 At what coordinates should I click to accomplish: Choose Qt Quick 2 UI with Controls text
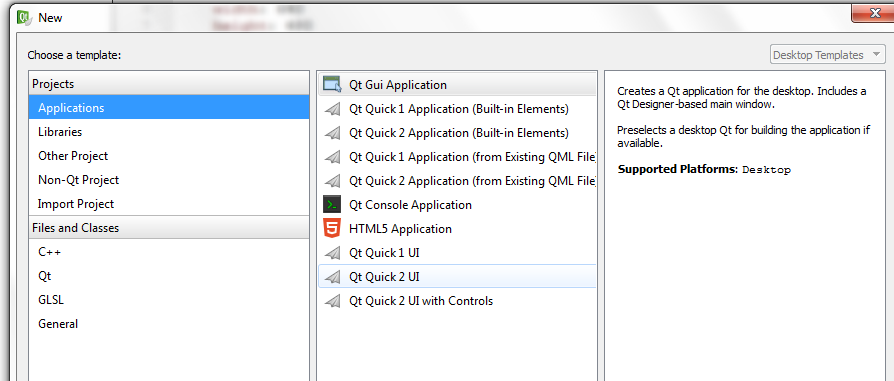[x=421, y=301]
